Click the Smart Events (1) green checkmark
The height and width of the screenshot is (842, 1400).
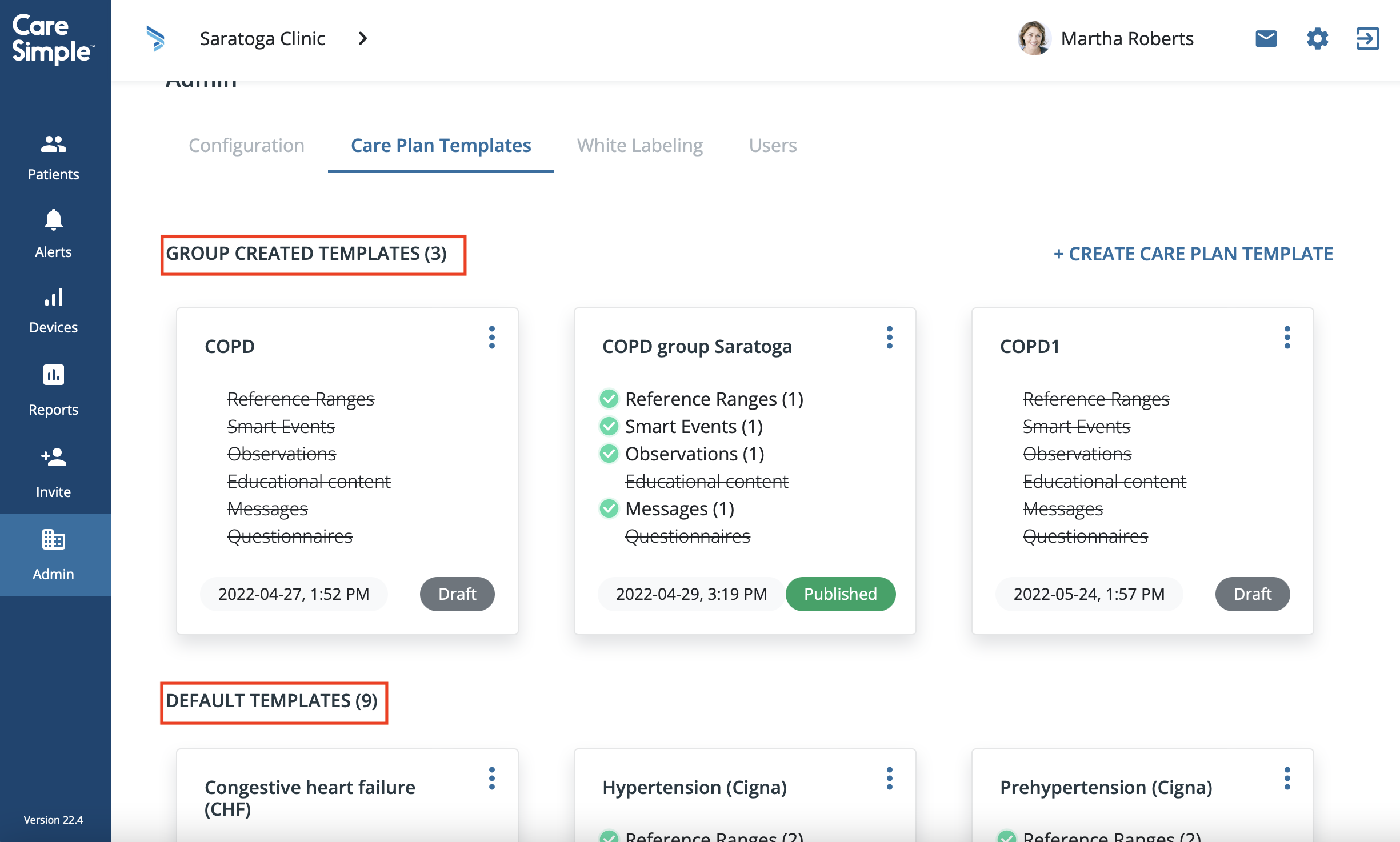point(609,426)
